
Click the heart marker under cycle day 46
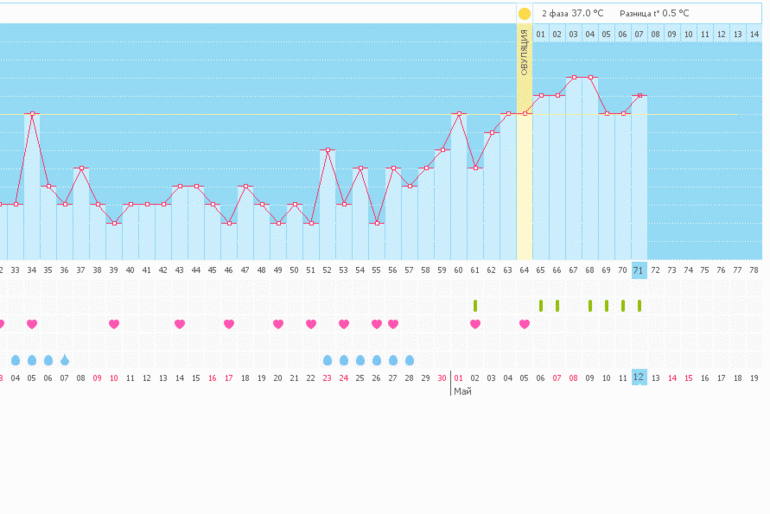click(229, 324)
